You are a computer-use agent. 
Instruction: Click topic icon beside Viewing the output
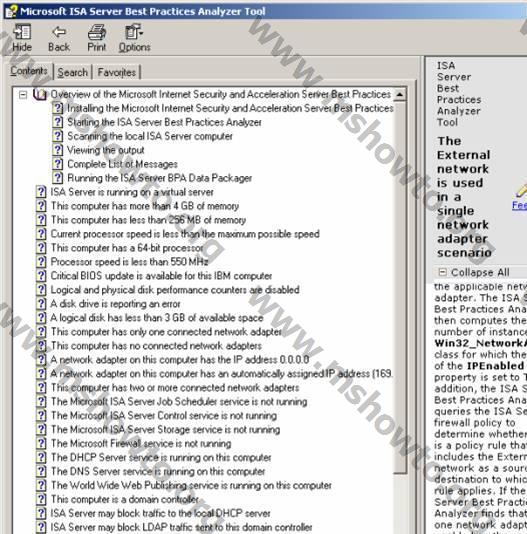(x=58, y=150)
